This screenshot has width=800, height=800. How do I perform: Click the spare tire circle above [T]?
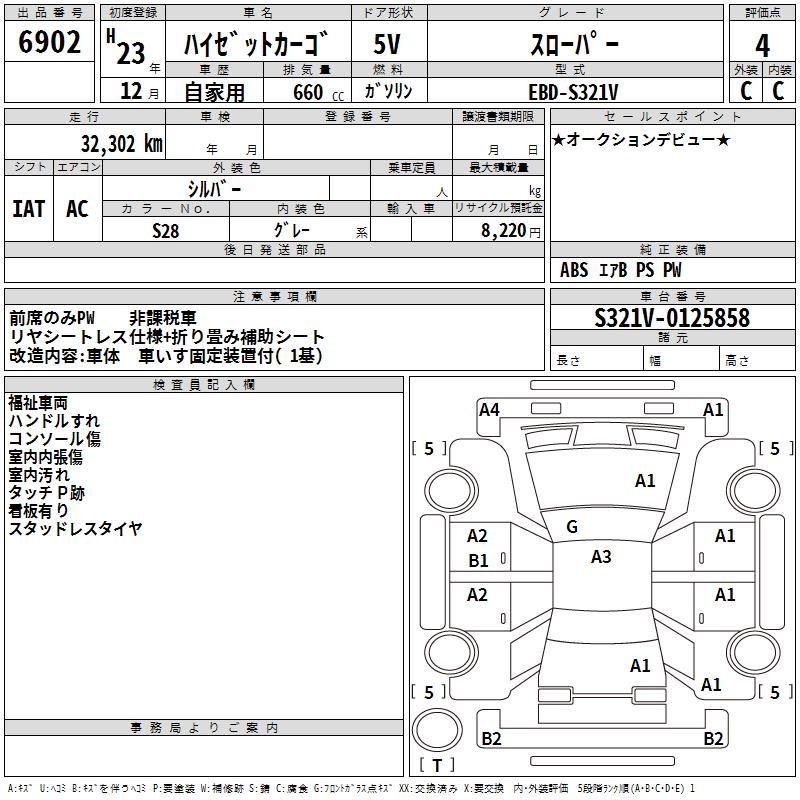[x=437, y=730]
